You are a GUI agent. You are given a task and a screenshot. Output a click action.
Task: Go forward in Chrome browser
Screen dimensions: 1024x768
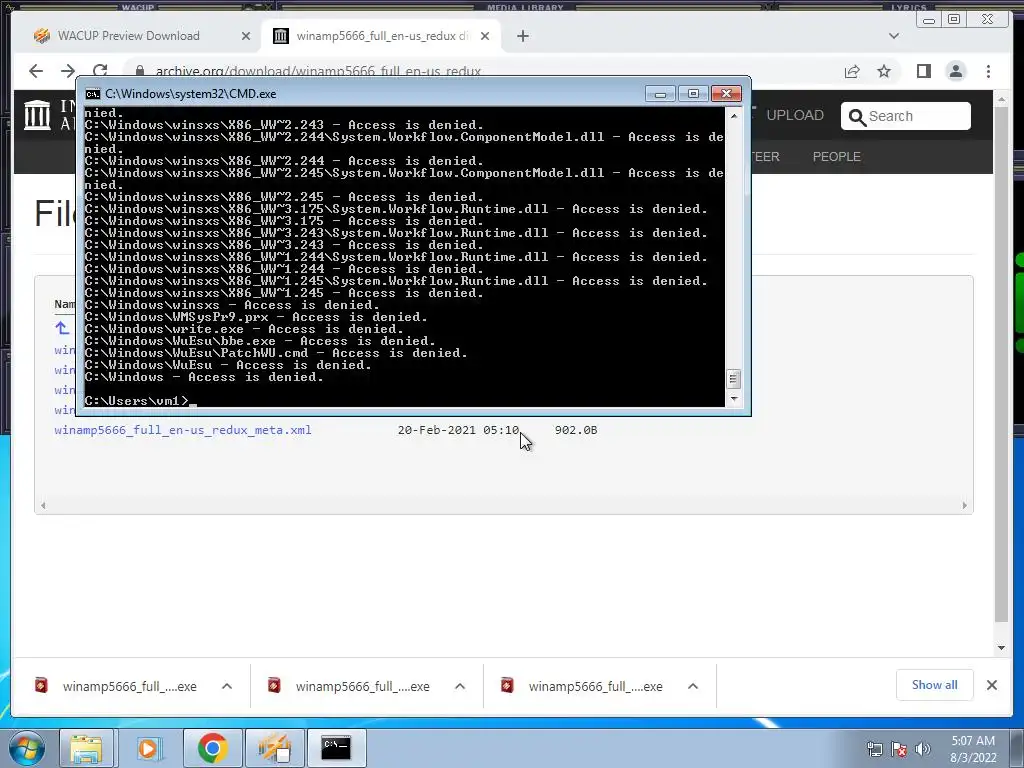[68, 71]
